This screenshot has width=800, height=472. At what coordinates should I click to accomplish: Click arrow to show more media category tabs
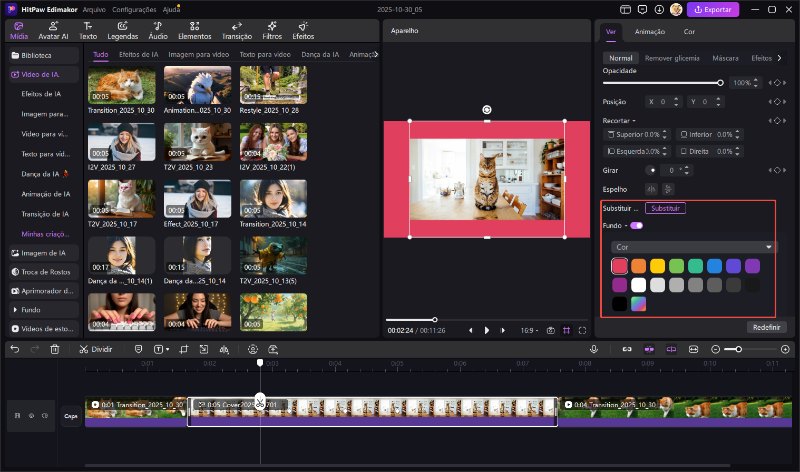click(x=376, y=54)
